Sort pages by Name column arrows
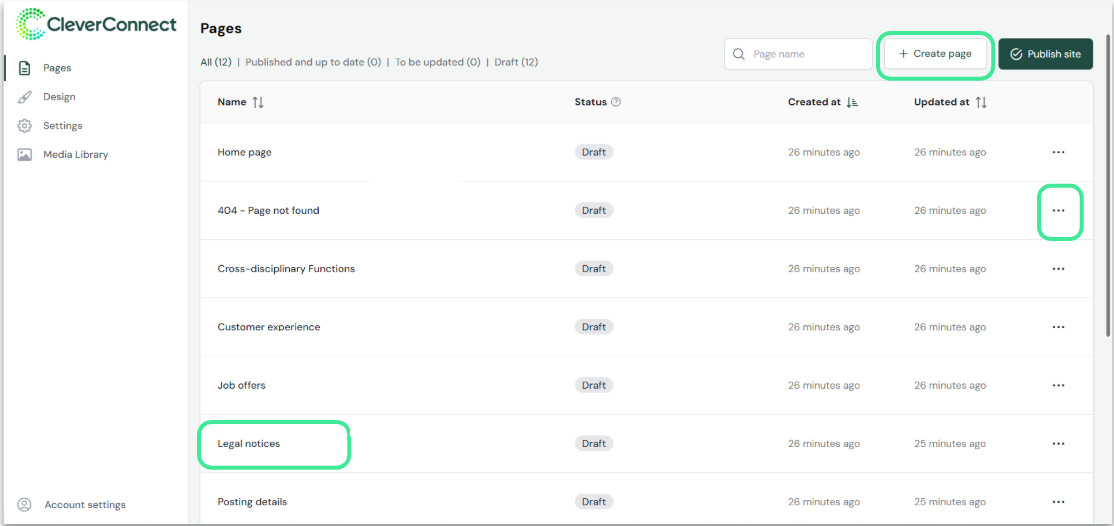 pyautogui.click(x=258, y=102)
